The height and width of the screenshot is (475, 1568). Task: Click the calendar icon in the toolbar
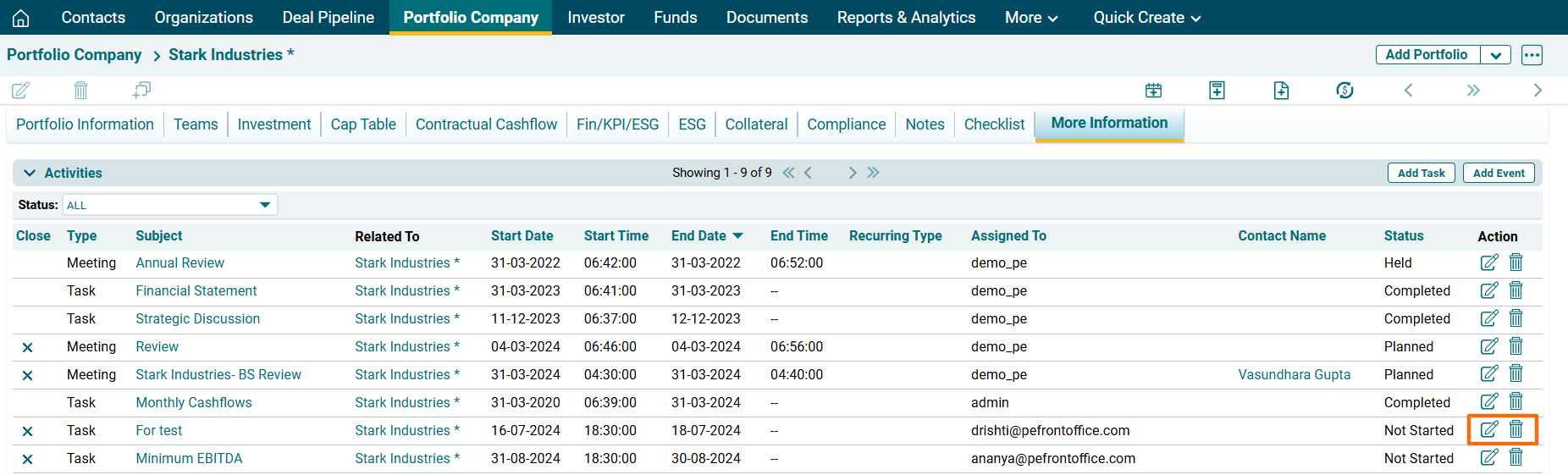click(1153, 90)
